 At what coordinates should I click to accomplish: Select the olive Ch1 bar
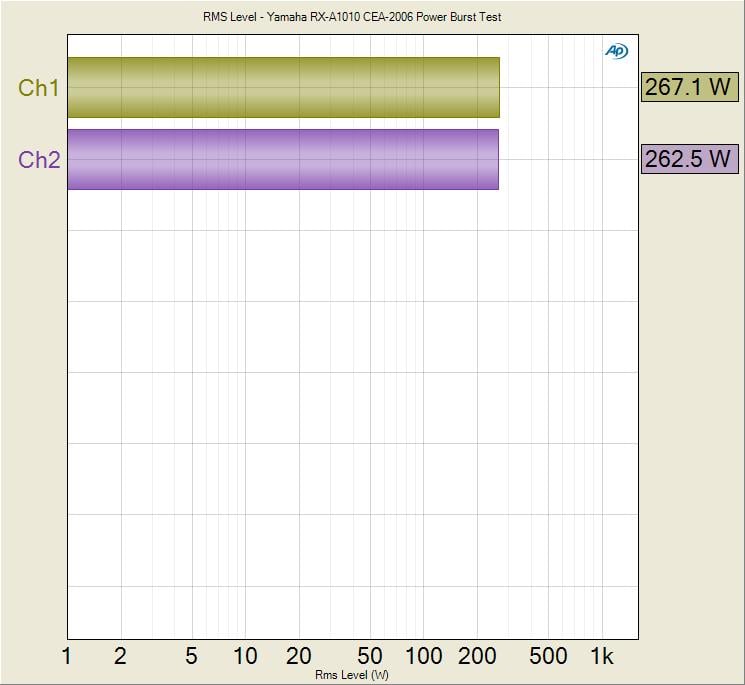tap(283, 87)
